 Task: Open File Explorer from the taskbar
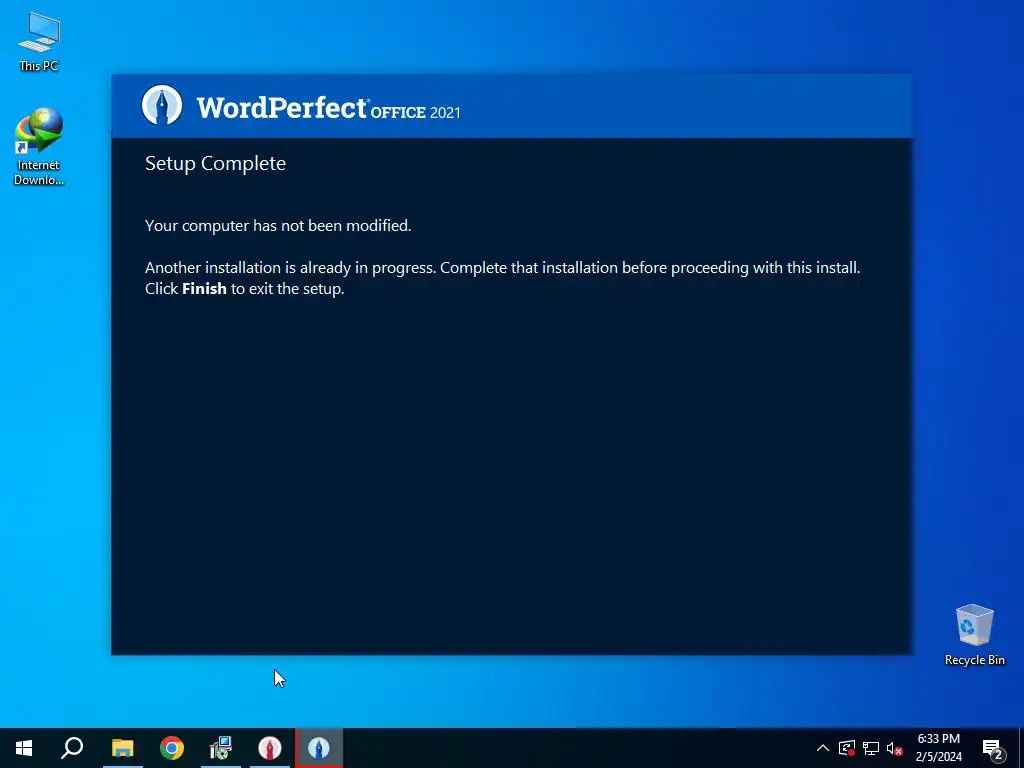[123, 748]
